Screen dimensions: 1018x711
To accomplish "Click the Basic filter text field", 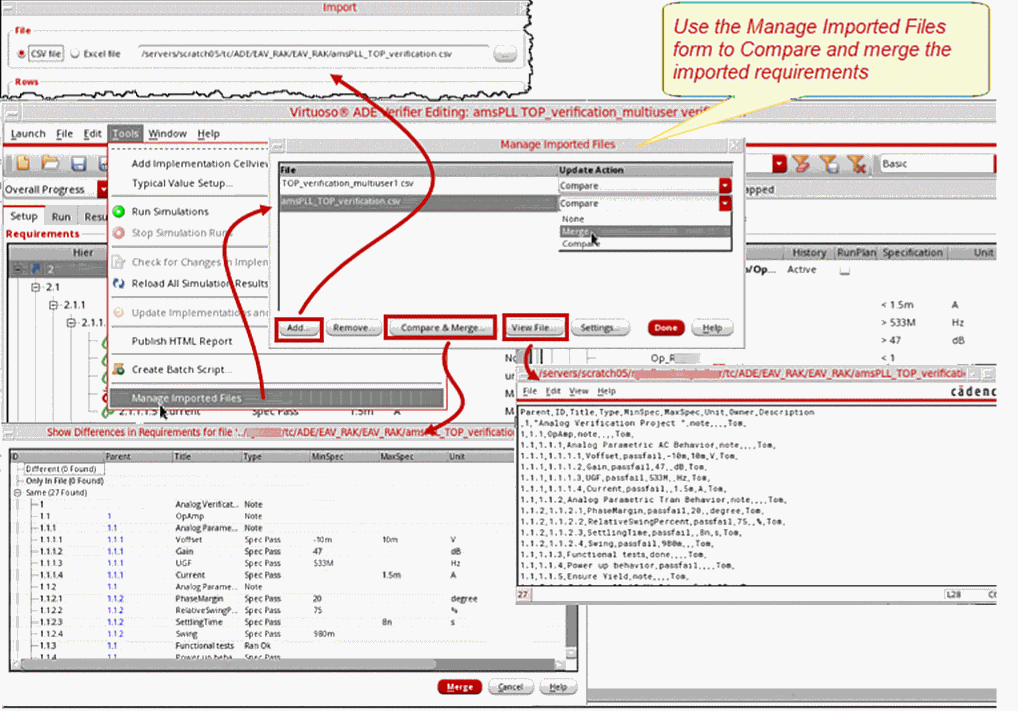I will pyautogui.click(x=936, y=164).
